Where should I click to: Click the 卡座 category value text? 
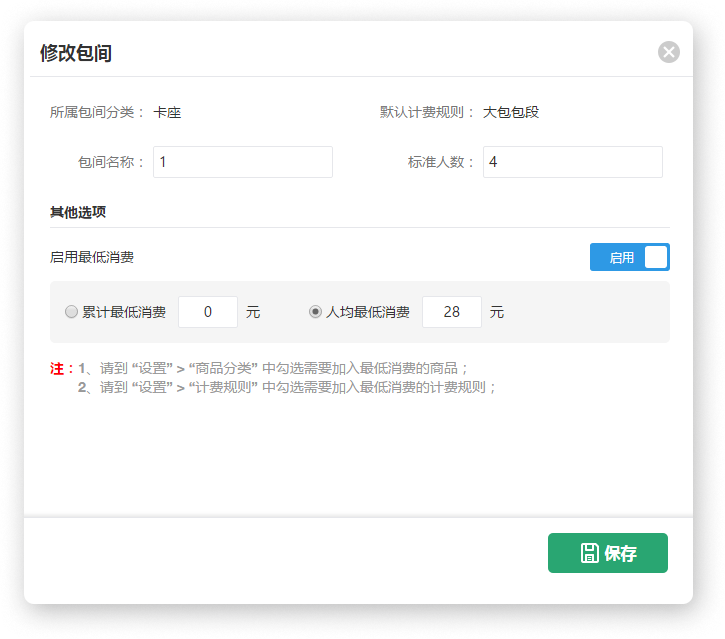(x=167, y=112)
